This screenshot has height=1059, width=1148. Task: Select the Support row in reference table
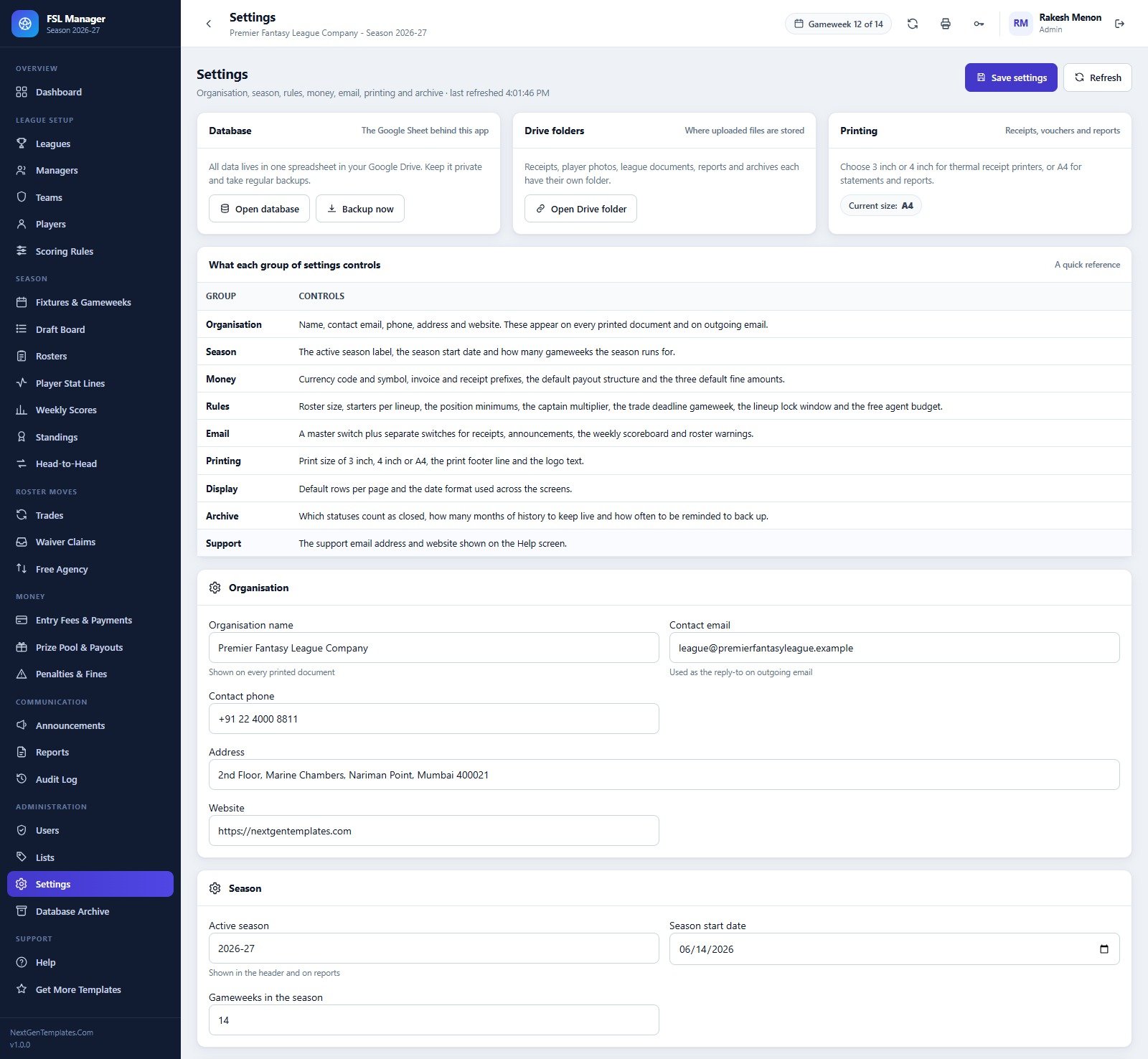[664, 543]
